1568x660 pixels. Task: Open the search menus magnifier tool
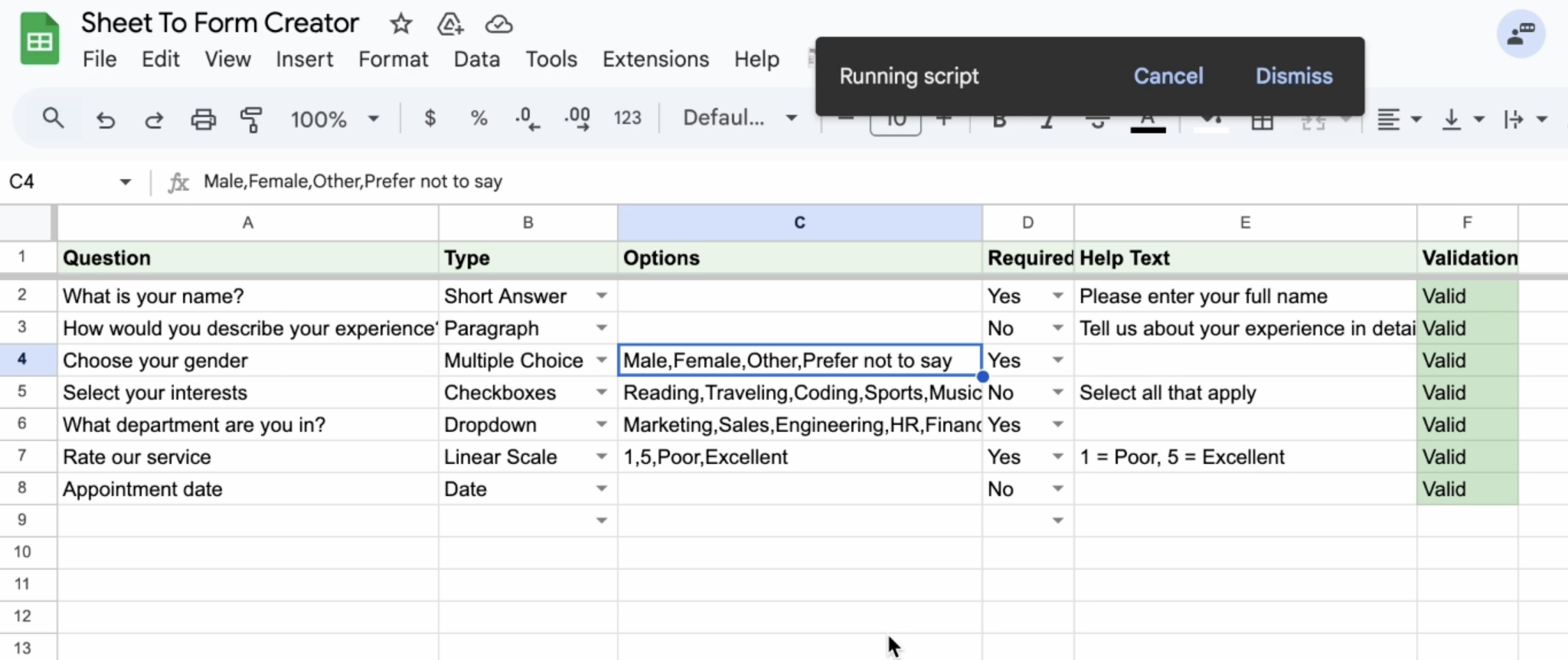click(53, 119)
